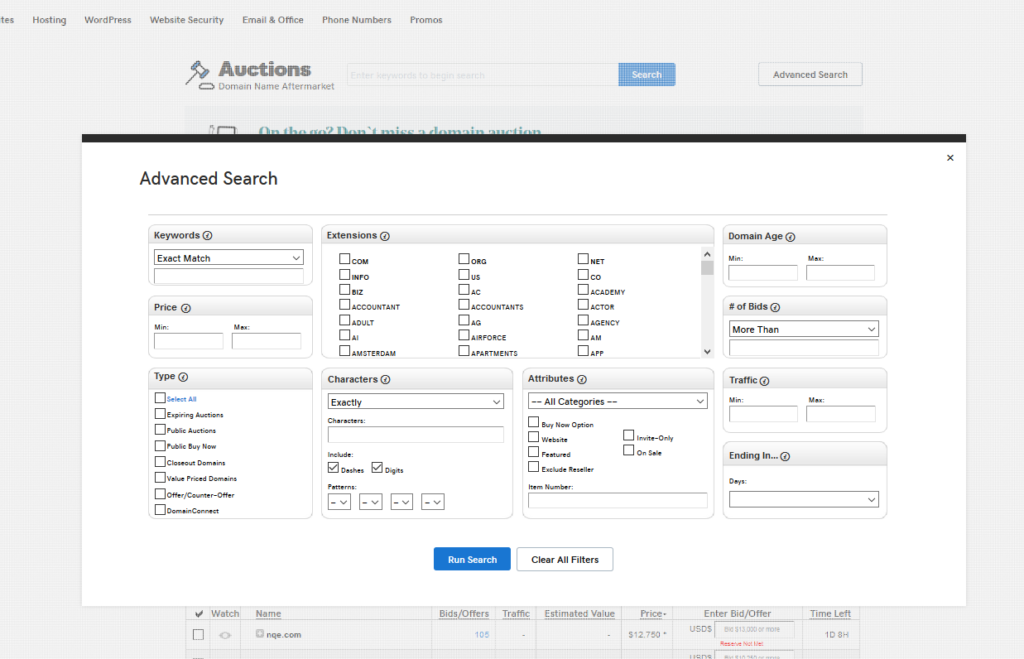Close the Advanced Search dialog
Viewport: 1024px width, 659px height.
pos(950,158)
